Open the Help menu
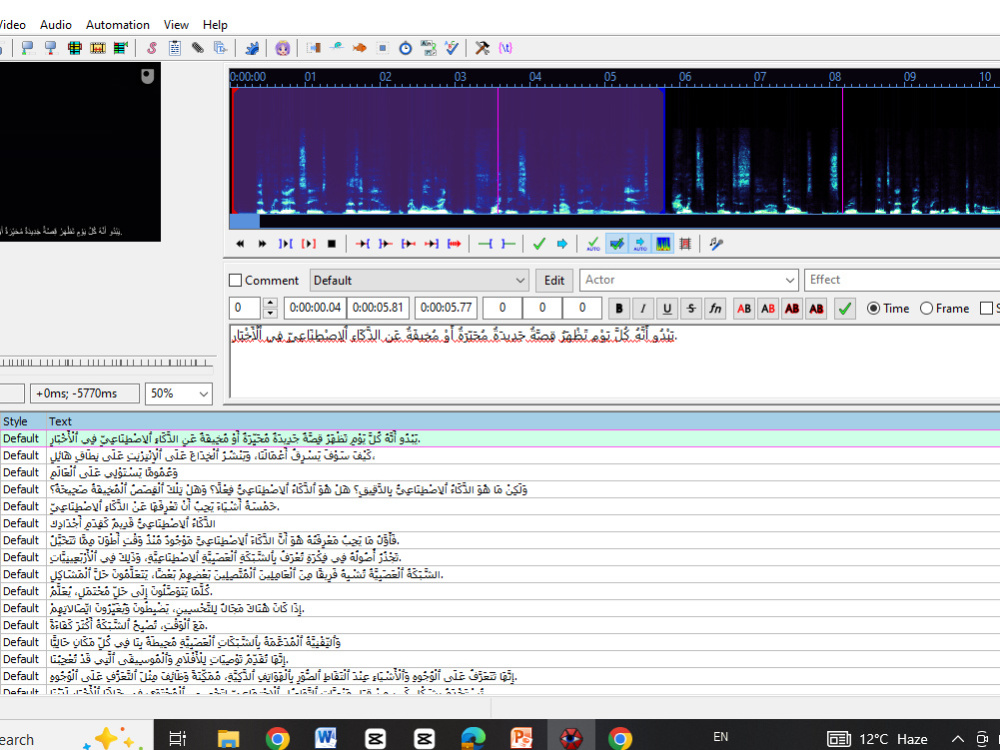This screenshot has width=1000, height=750. pos(215,25)
